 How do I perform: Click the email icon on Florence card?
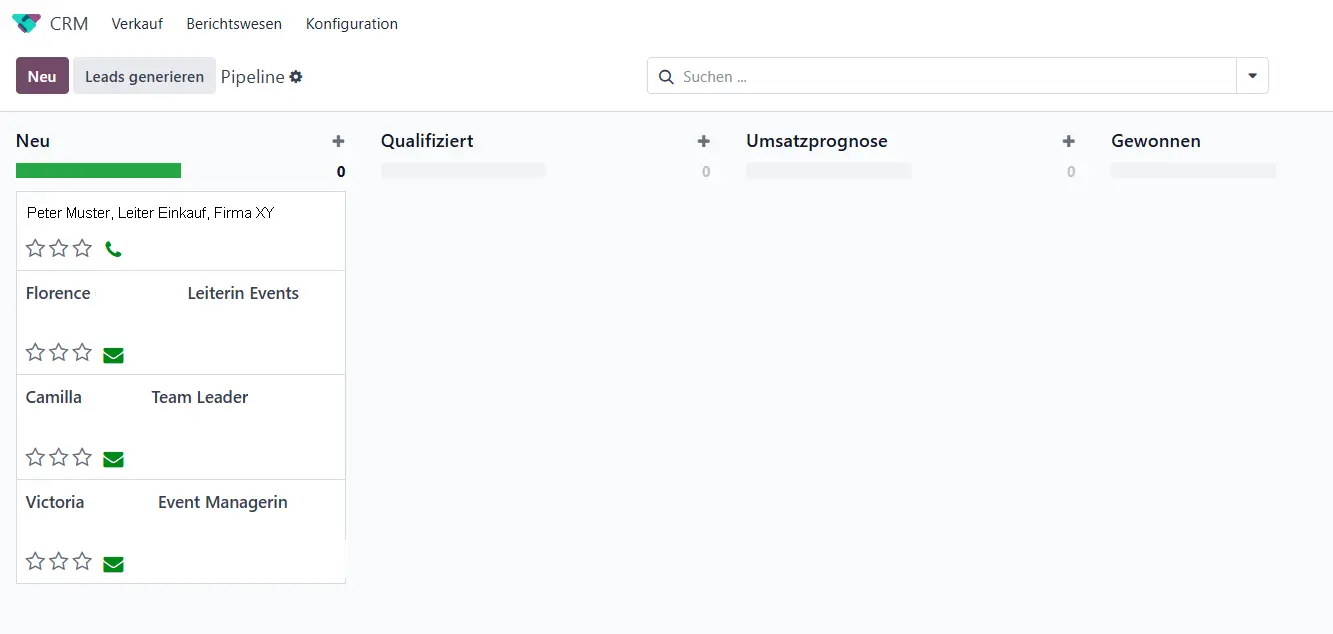coord(114,355)
